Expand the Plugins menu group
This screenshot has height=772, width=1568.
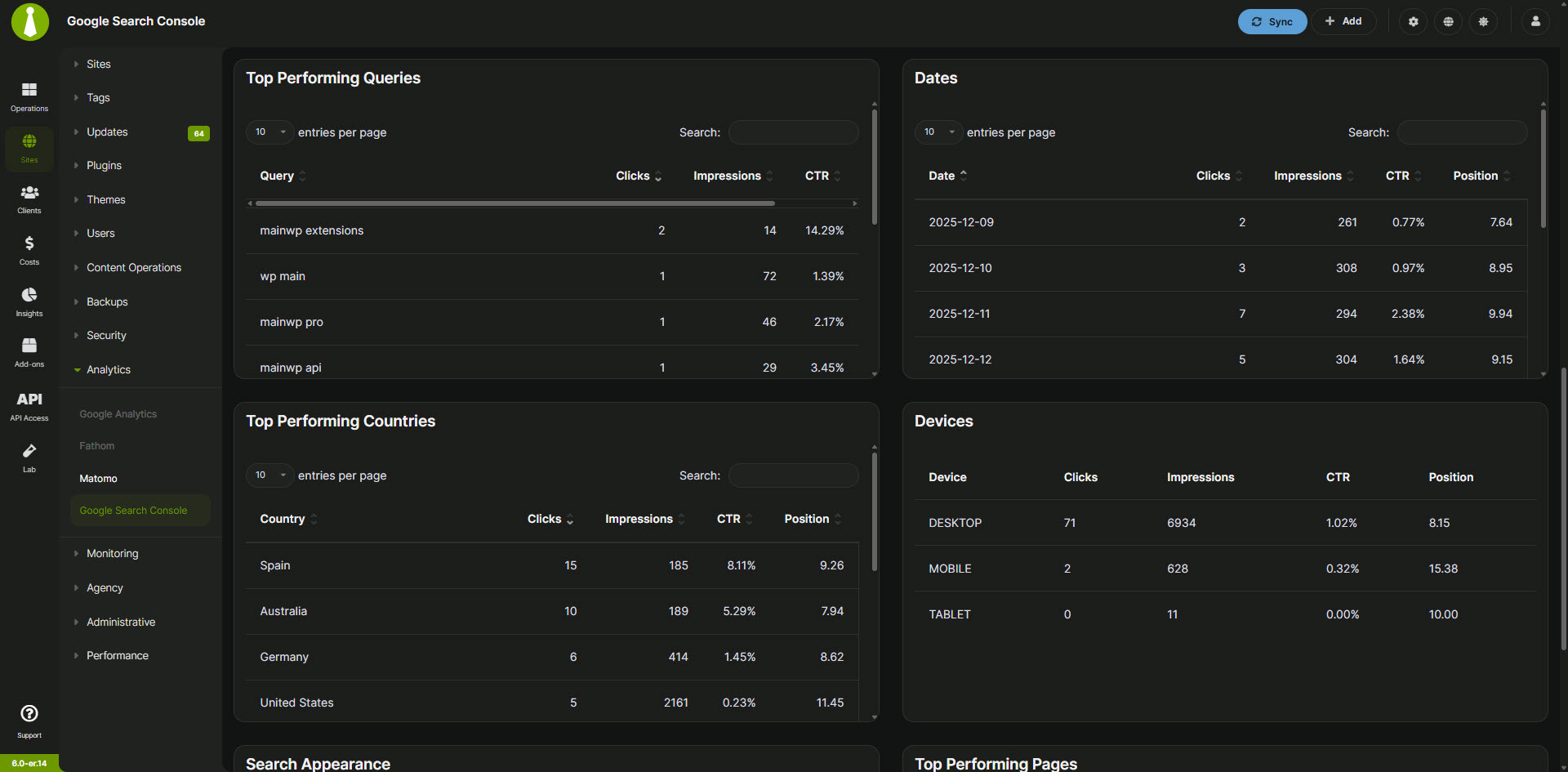pyautogui.click(x=104, y=165)
